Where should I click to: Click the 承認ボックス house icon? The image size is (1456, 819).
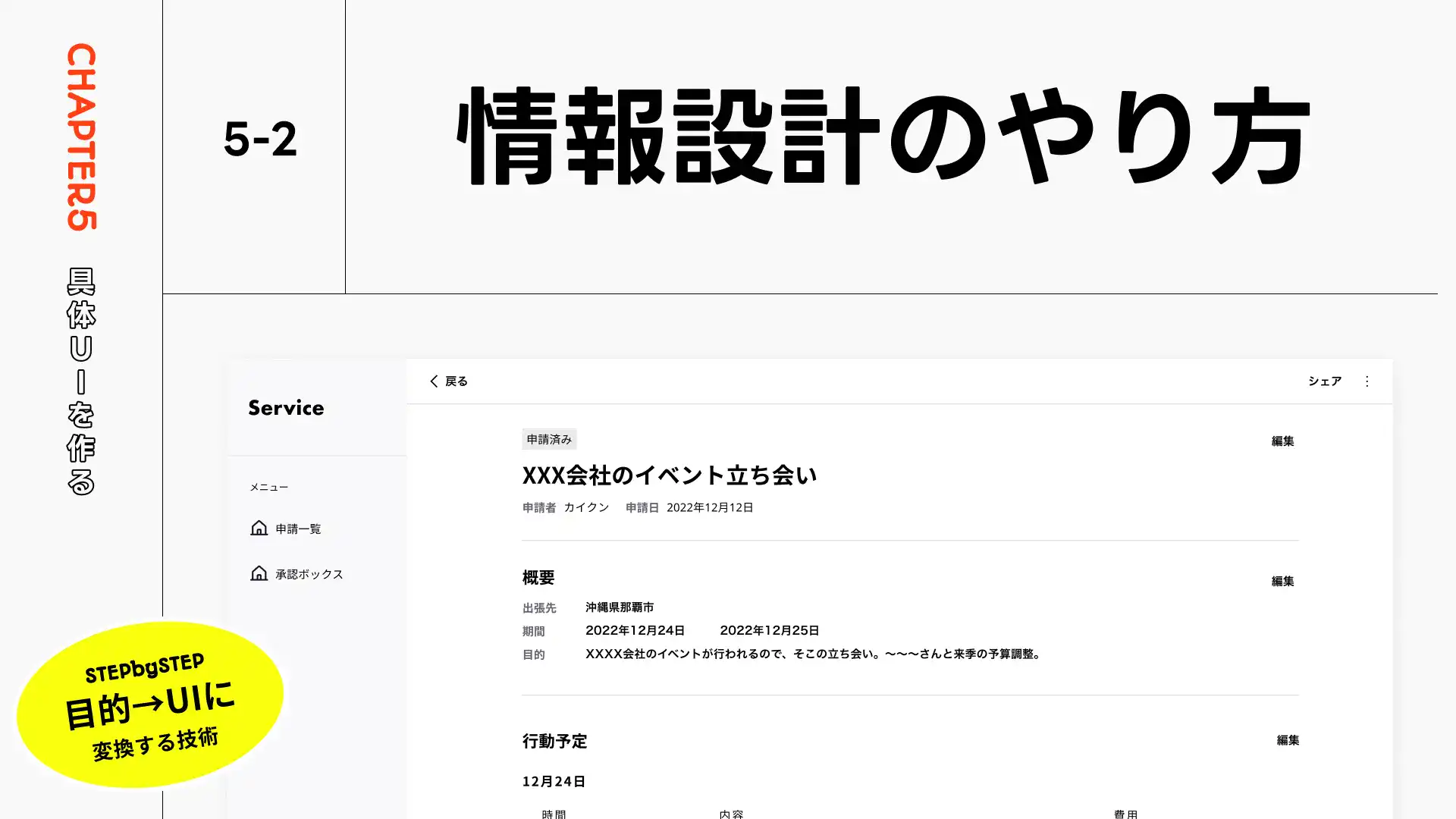260,574
